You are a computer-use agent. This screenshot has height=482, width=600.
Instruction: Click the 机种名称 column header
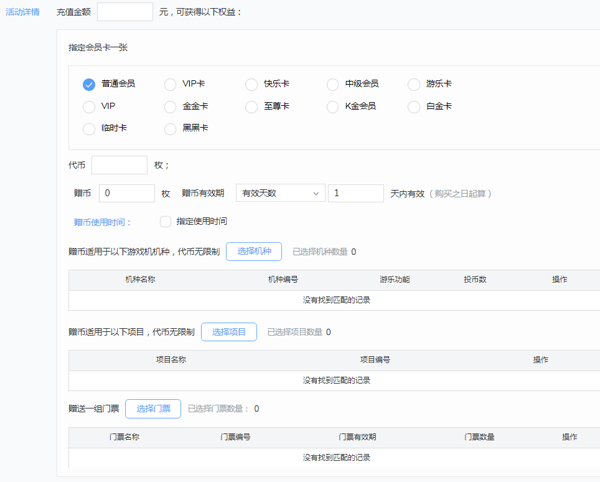[x=140, y=280]
